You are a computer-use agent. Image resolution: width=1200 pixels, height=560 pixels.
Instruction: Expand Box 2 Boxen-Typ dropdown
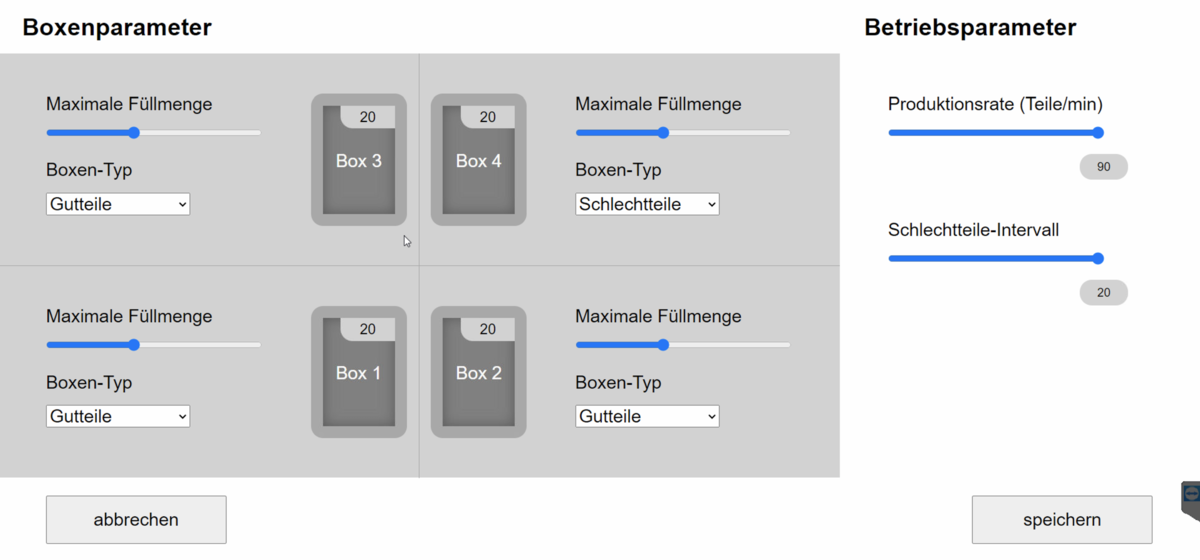coord(647,416)
